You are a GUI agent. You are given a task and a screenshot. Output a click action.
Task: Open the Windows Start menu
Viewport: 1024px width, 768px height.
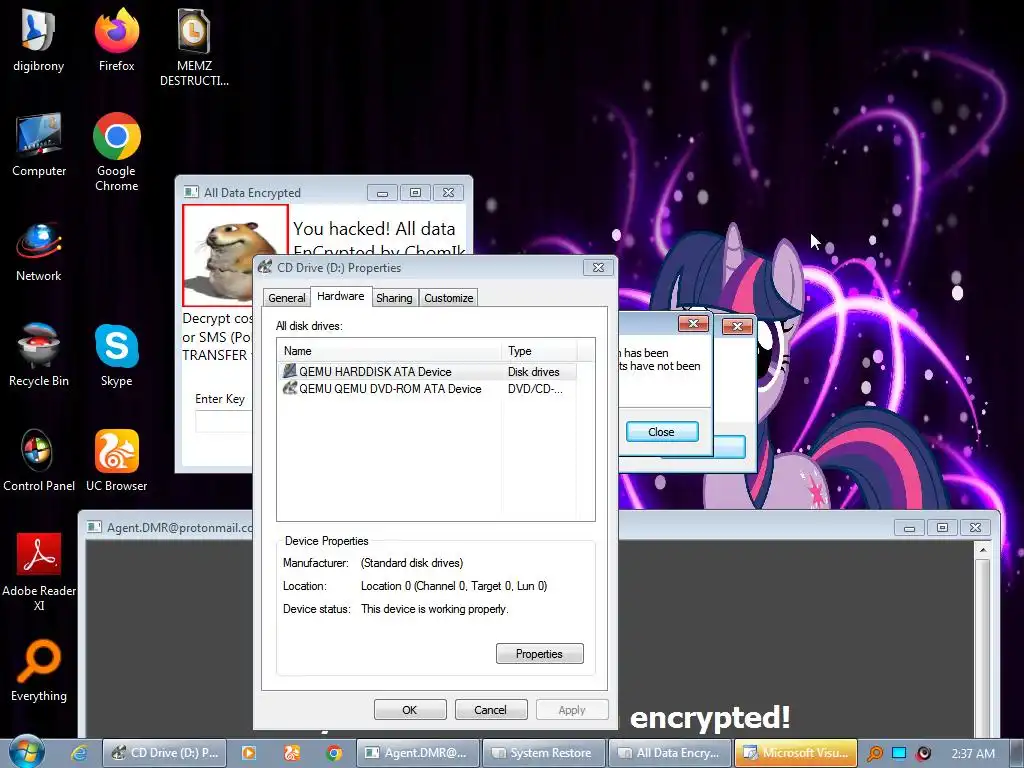tap(26, 752)
